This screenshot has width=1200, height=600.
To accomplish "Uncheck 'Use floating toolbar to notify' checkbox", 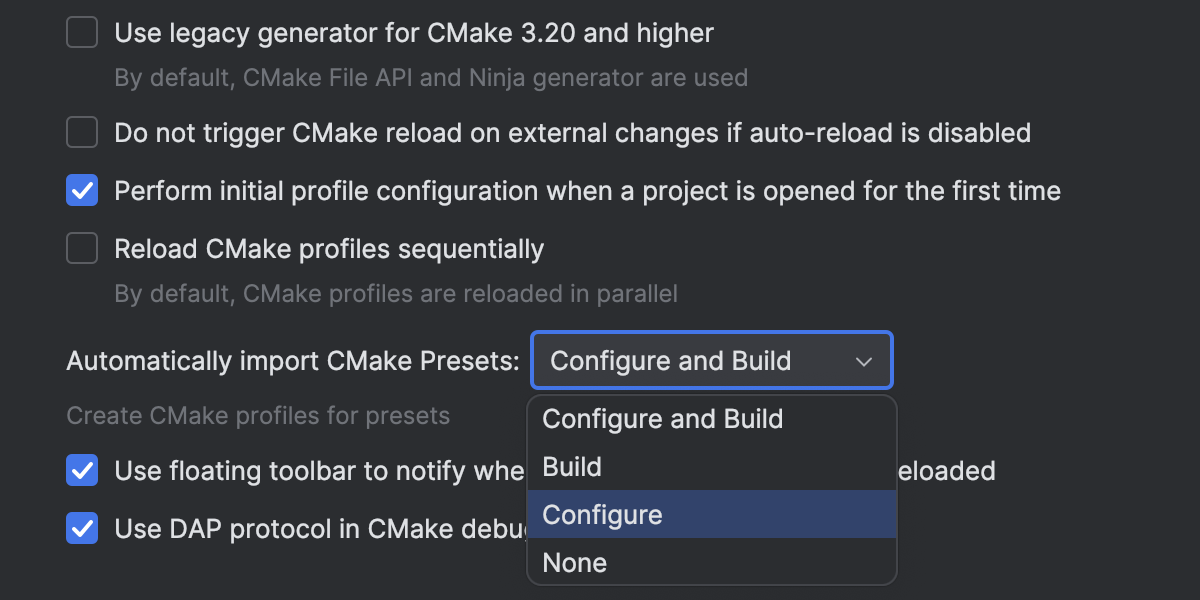I will (82, 470).
